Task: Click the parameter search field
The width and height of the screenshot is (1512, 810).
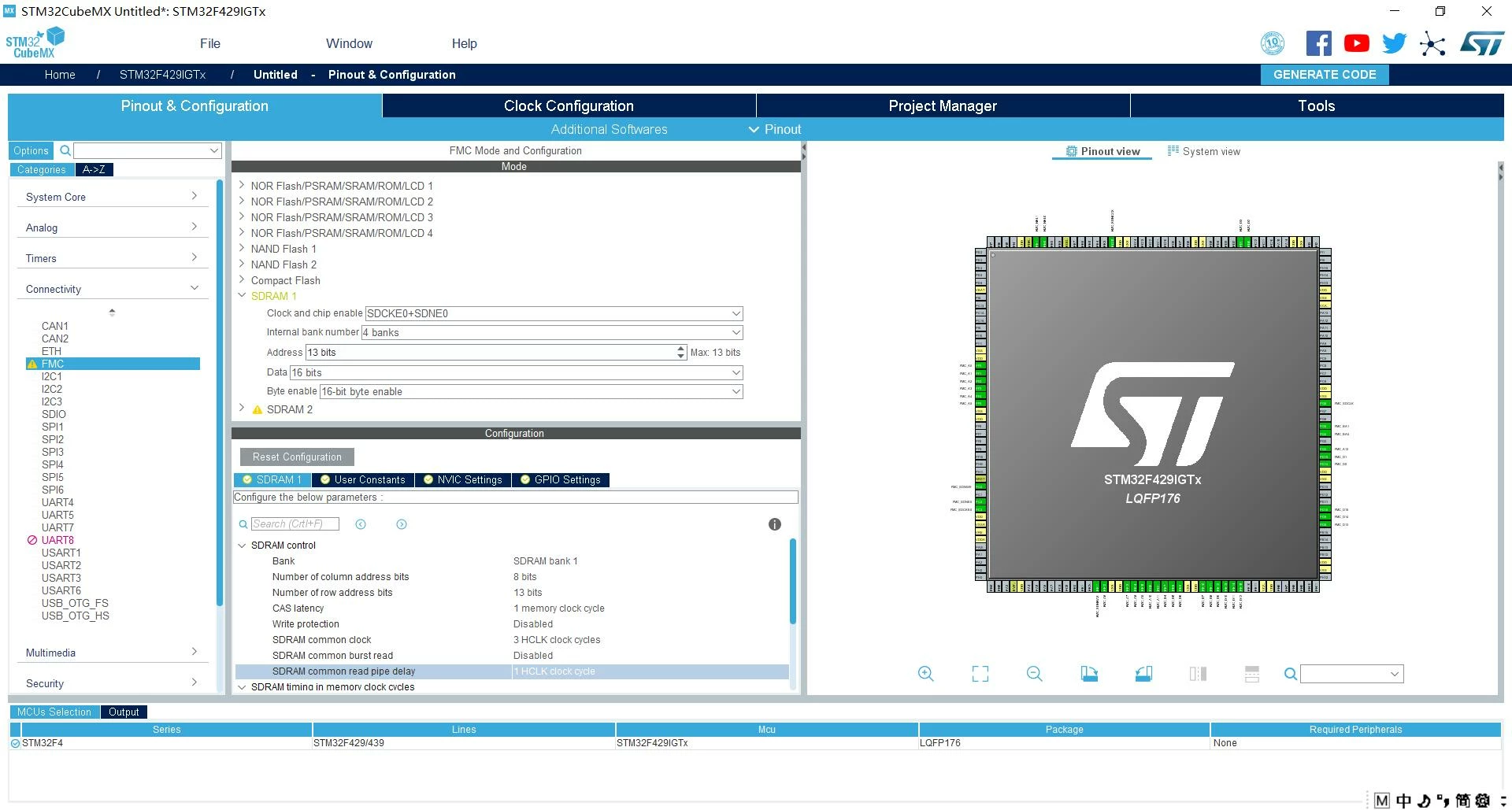Action: pyautogui.click(x=295, y=524)
